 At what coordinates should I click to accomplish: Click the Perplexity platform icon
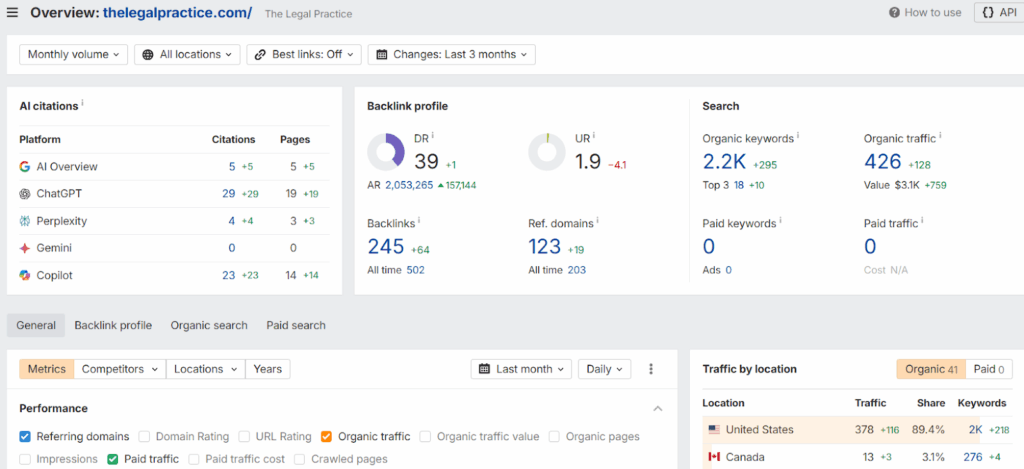(25, 221)
